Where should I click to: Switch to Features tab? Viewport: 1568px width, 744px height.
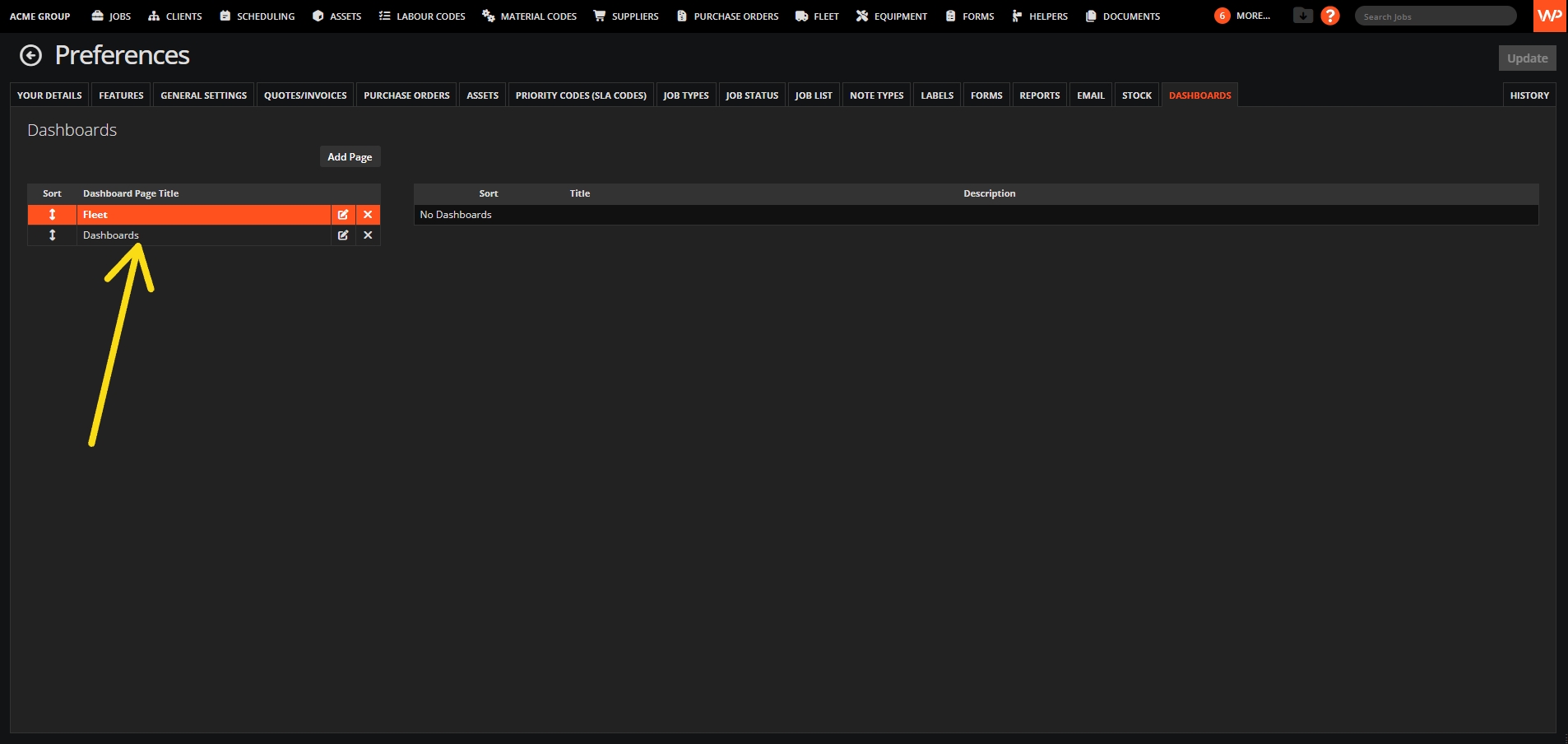pyautogui.click(x=121, y=95)
